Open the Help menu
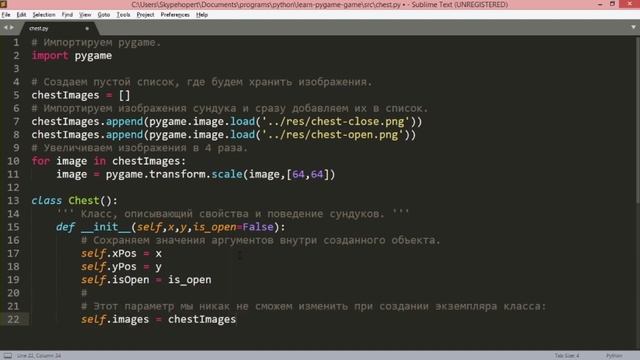Viewport: 640px width, 360px height. 202,15
